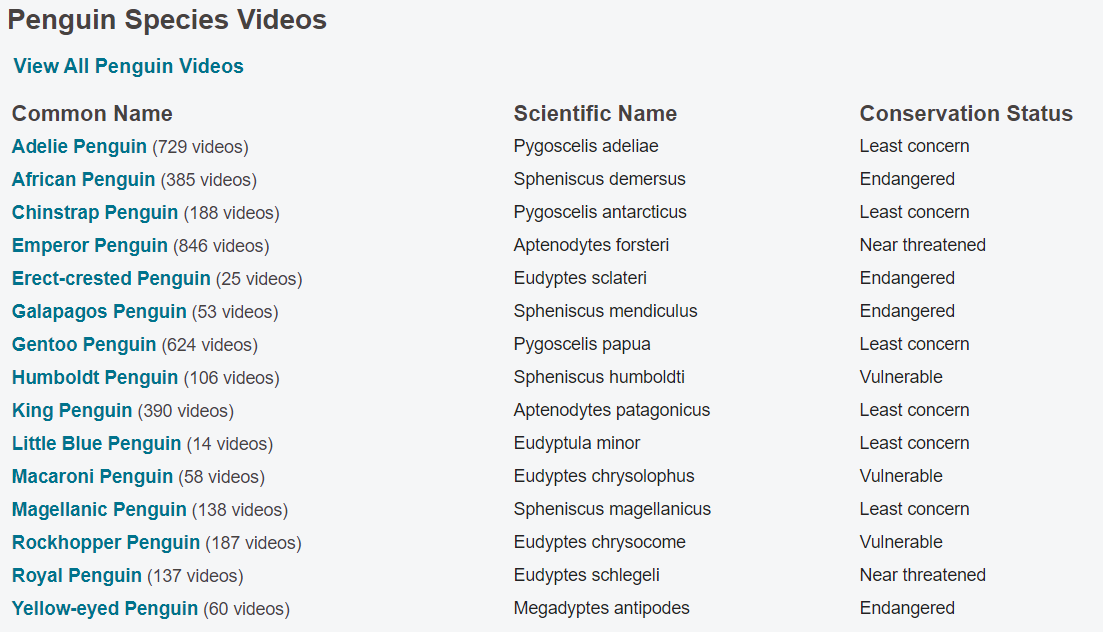The height and width of the screenshot is (632, 1103).
Task: Click the Common Name column heading
Action: click(x=92, y=113)
